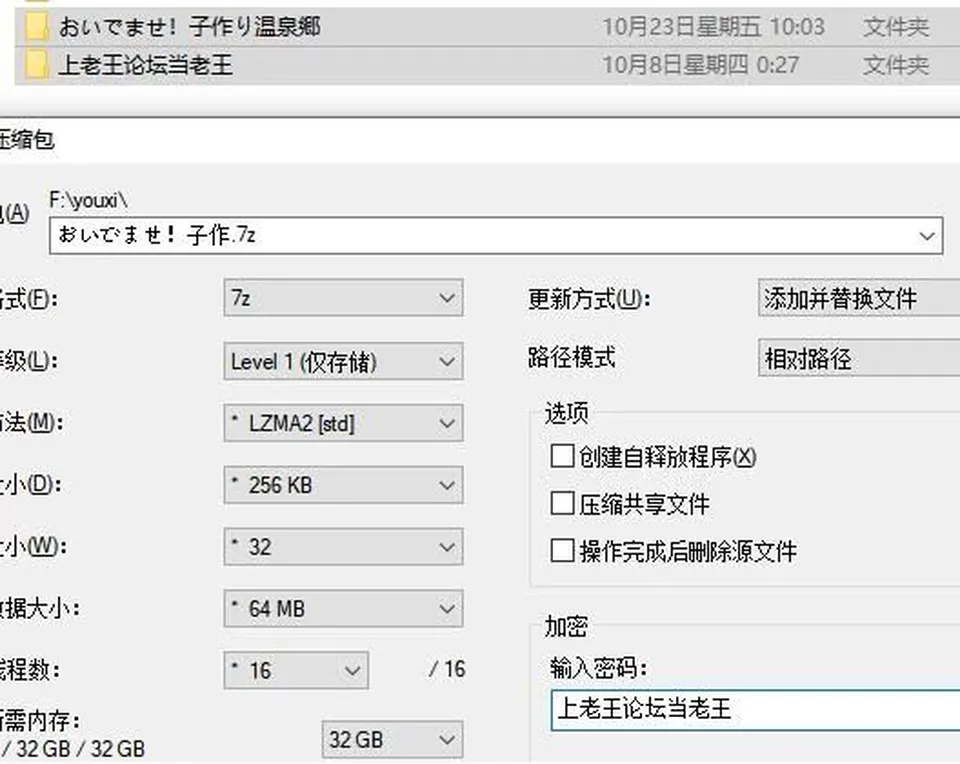
Task: Click folder icon of 上老王论坛当老王 row
Action: click(37, 65)
